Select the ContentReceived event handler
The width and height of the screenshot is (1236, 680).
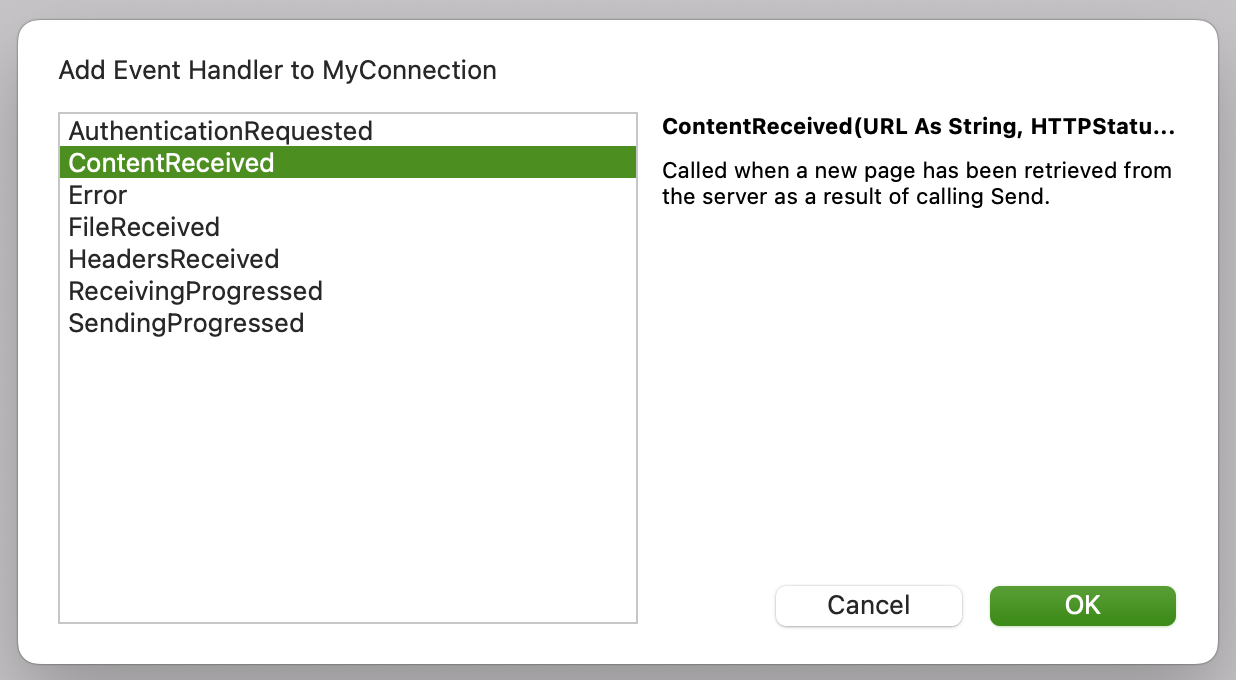[170, 162]
